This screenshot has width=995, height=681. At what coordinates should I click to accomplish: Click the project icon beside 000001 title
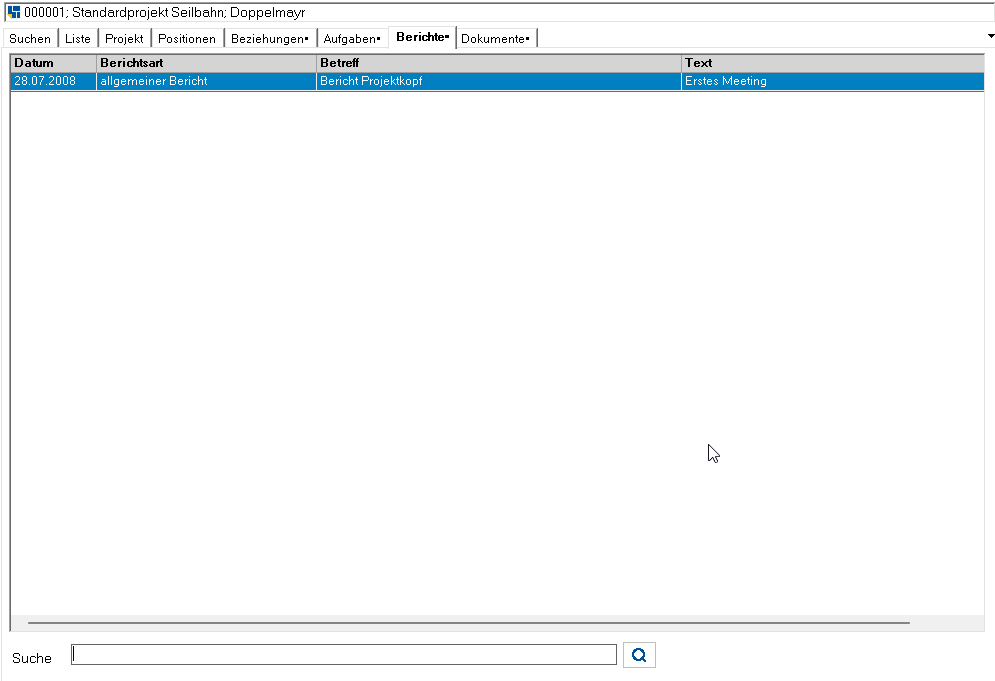pos(14,12)
